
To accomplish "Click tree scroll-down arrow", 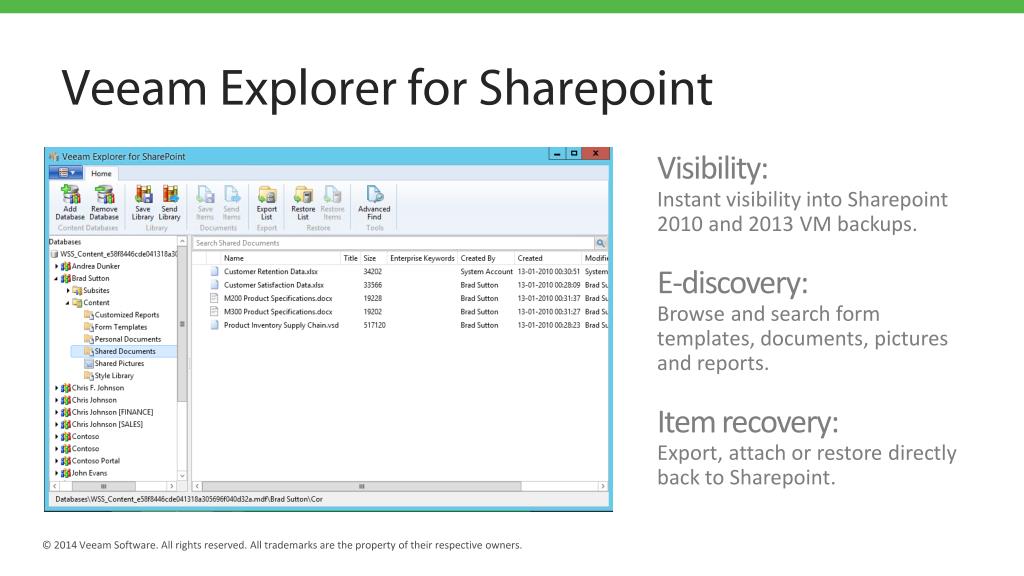I will pos(182,476).
